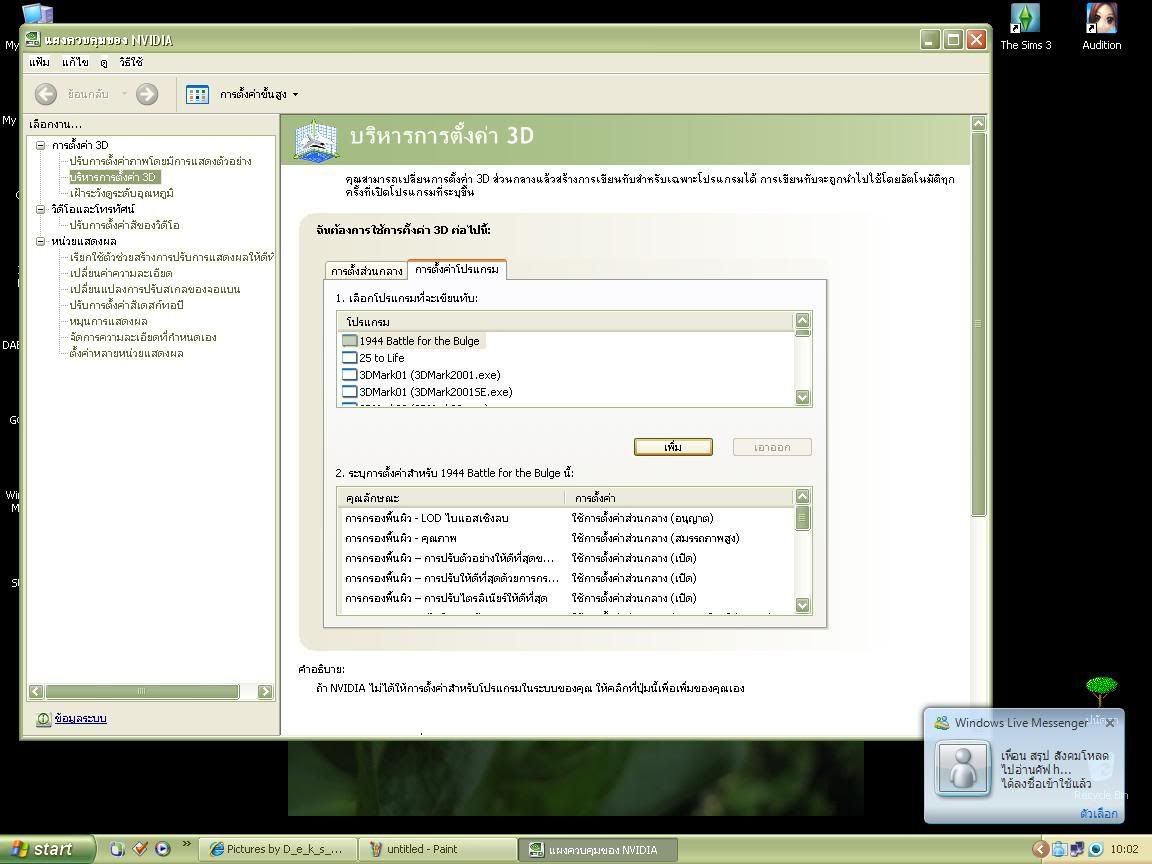Switch to การตั้งส่วนกลาง tab
Viewport: 1152px width, 864px height.
click(366, 271)
